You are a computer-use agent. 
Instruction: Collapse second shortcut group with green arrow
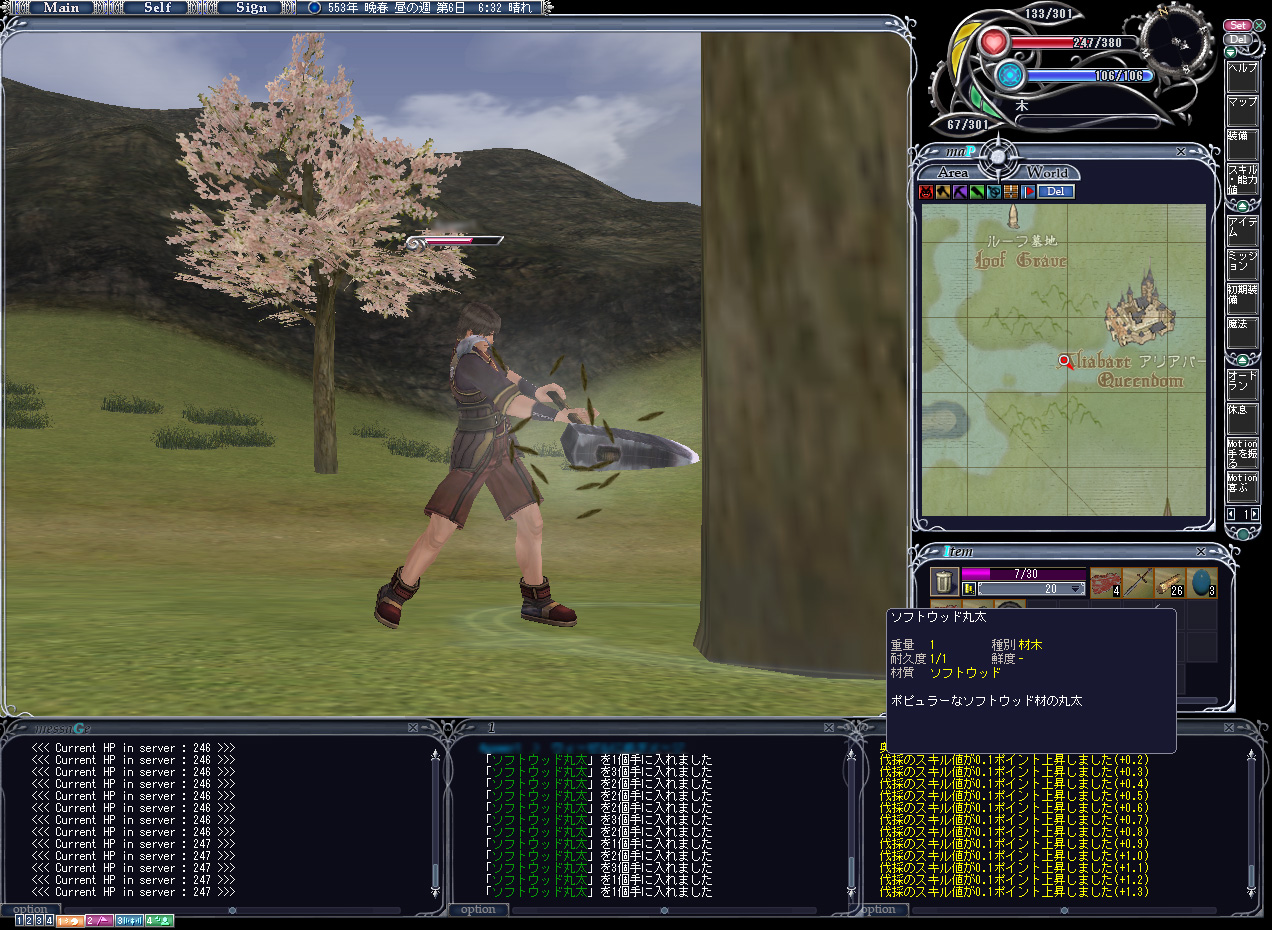pyautogui.click(x=1243, y=360)
